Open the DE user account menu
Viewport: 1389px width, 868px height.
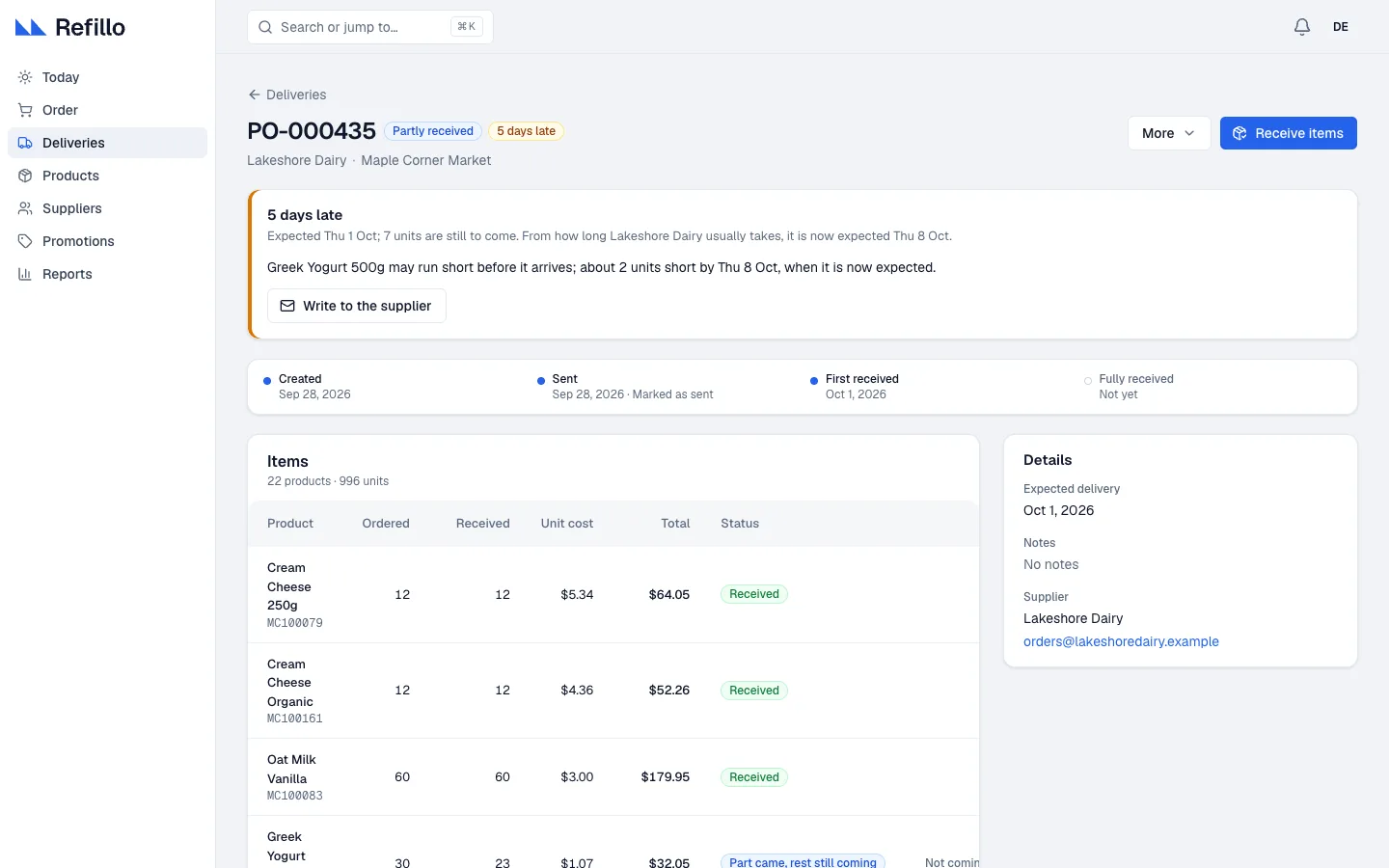pos(1341,27)
